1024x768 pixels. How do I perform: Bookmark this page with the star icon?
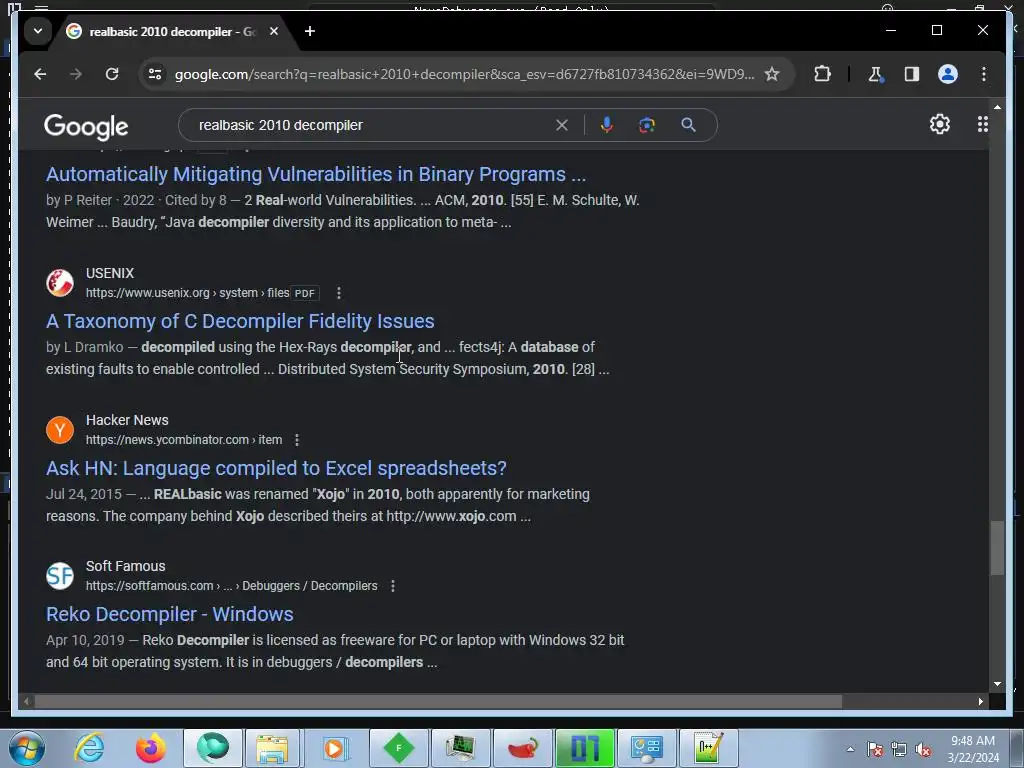pos(772,74)
